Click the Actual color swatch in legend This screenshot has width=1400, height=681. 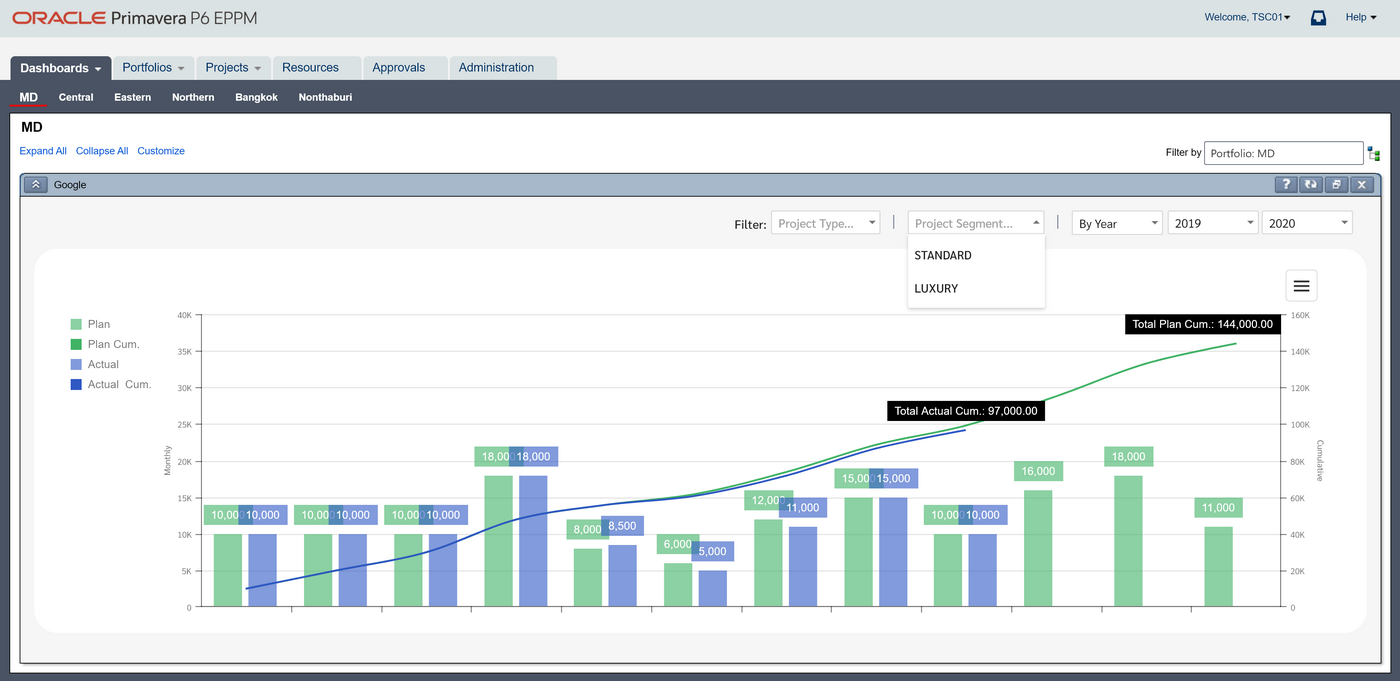tap(76, 364)
